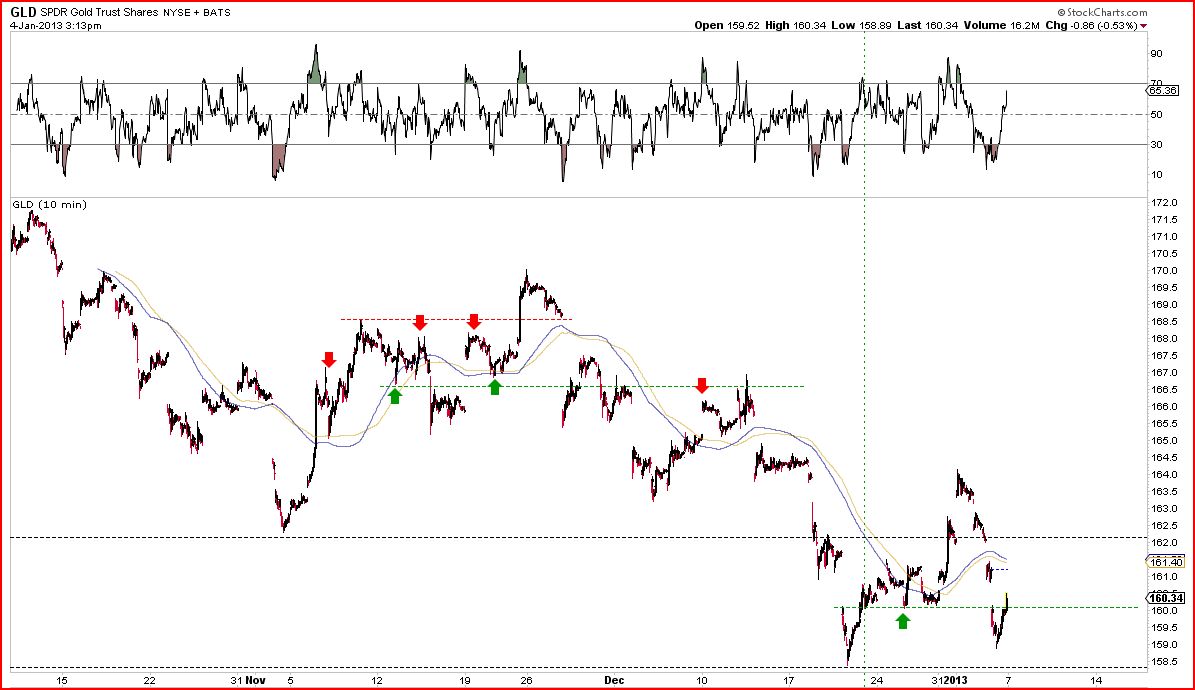This screenshot has height=690, width=1195.
Task: Click the GLD (10 min) panel label
Action: (50, 205)
